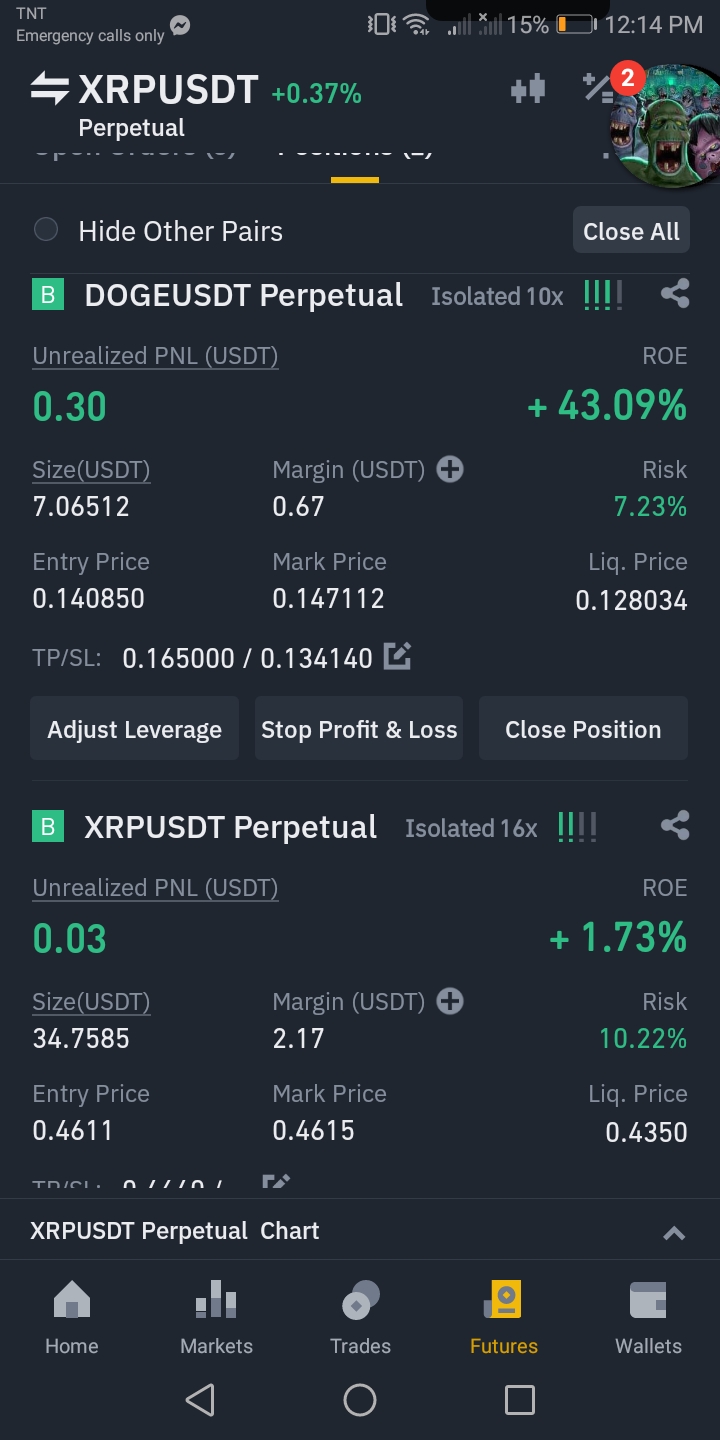Open the candlestick chart icon in header
This screenshot has width=720, height=1440.
click(x=527, y=90)
